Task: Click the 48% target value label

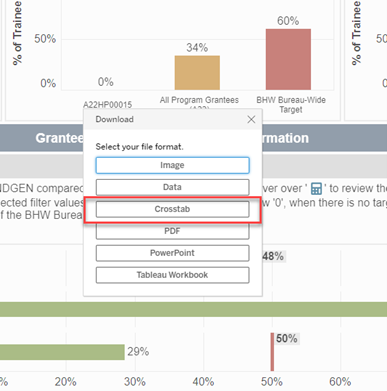Action: (273, 256)
